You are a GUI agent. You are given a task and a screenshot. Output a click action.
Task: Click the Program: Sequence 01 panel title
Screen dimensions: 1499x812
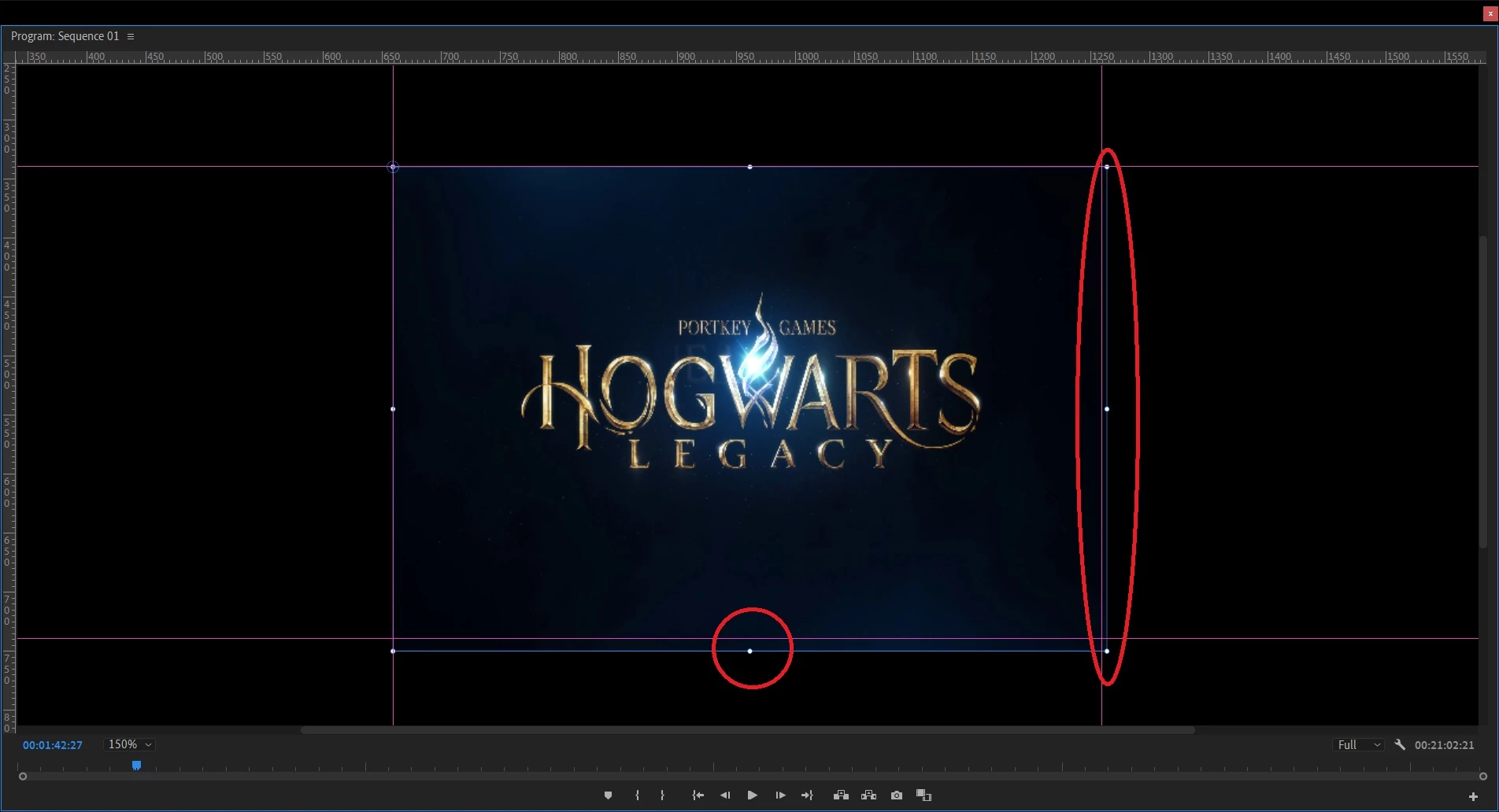[x=65, y=36]
